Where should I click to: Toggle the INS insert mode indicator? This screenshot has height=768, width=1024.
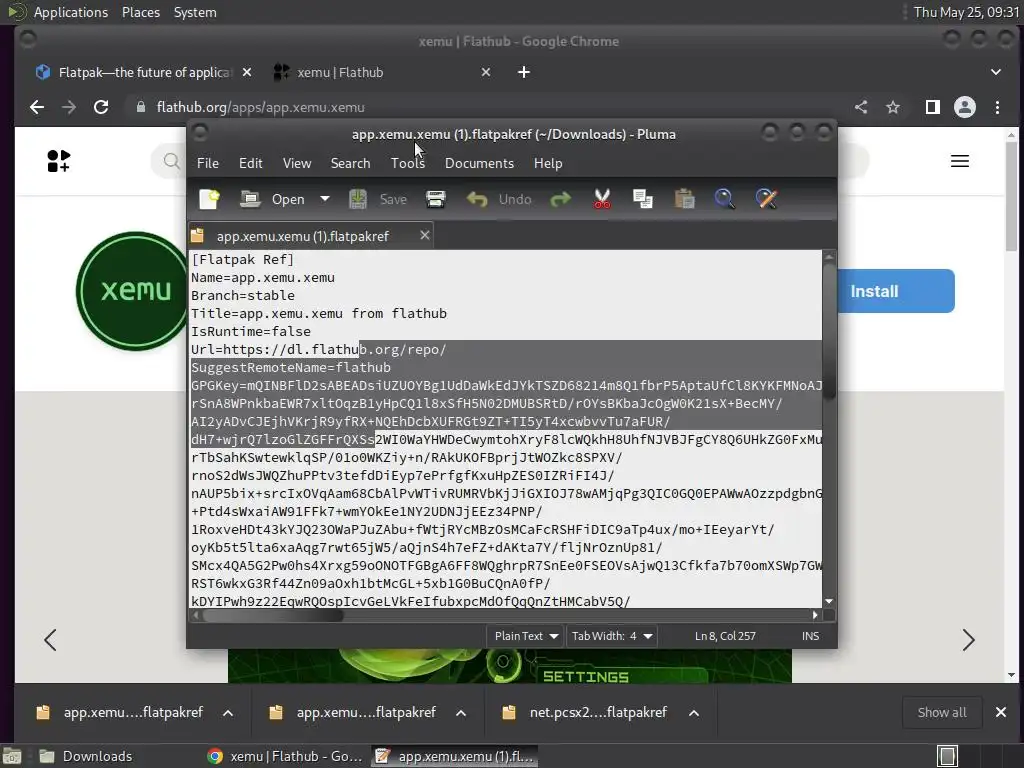point(810,636)
